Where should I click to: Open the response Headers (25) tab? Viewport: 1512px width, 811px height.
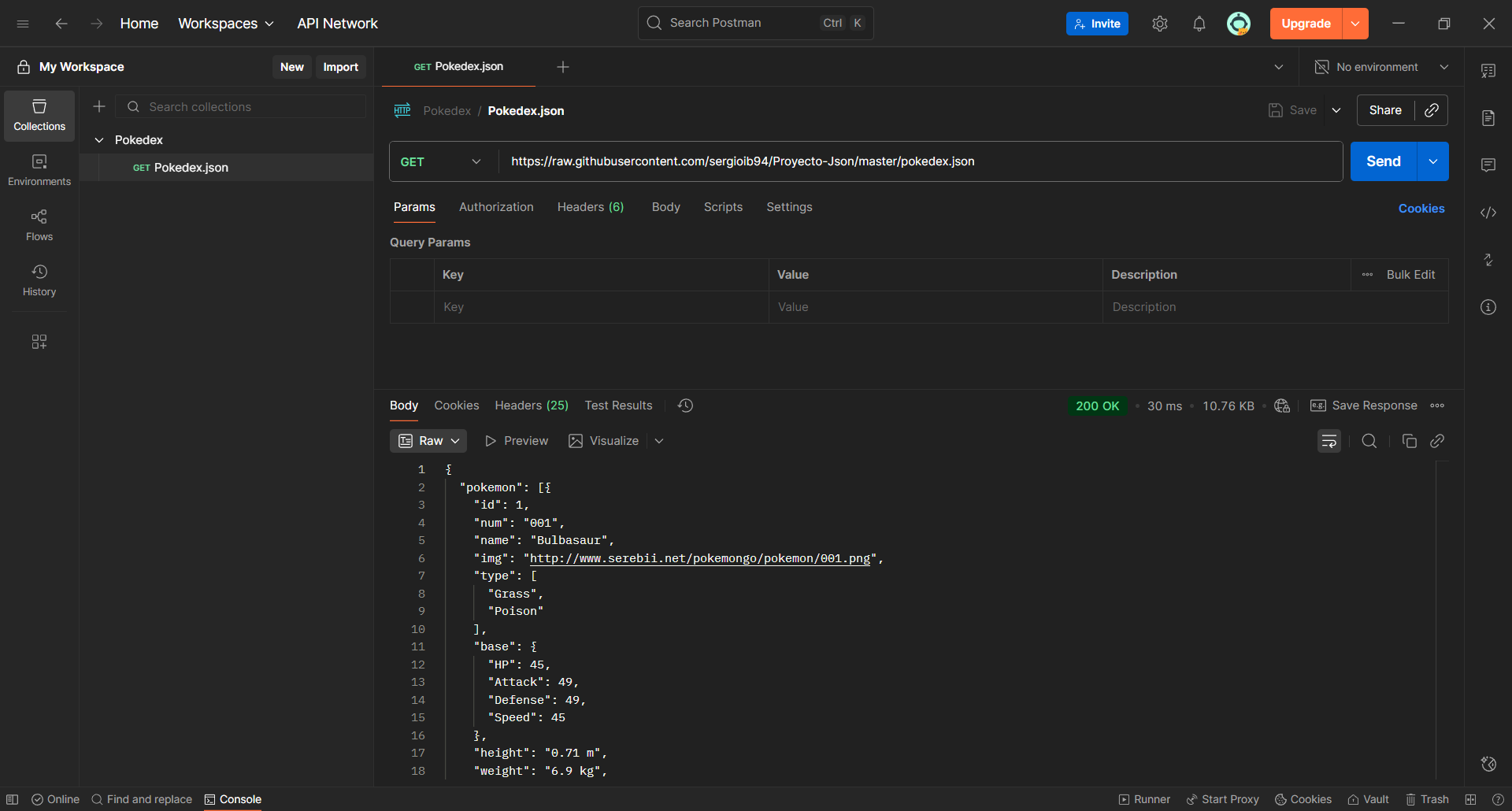(x=531, y=405)
